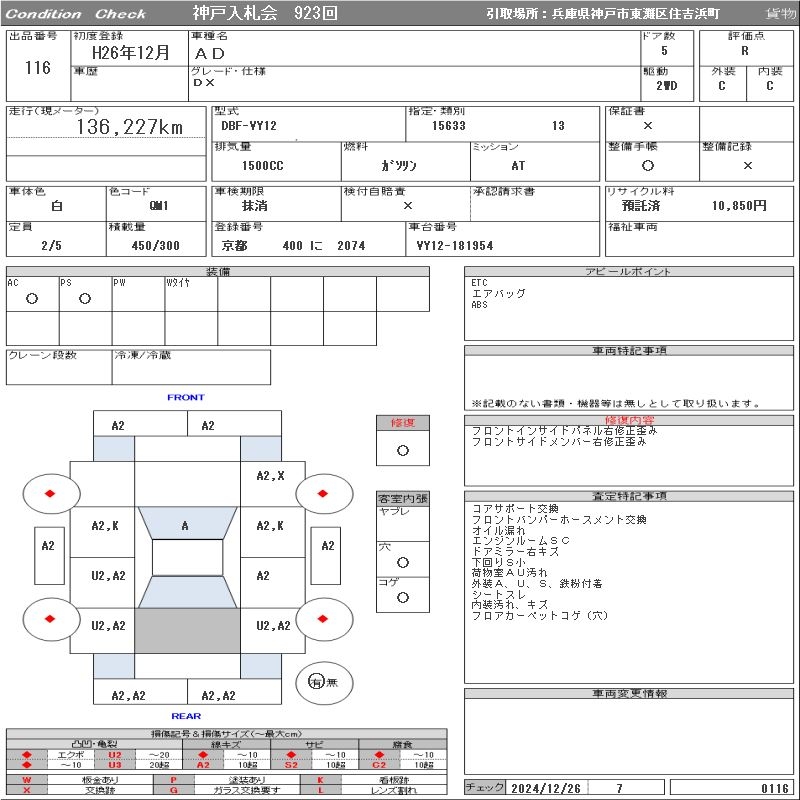Viewport: 800px width, 800px height.
Task: Click the Condition Check header title
Action: 75,14
